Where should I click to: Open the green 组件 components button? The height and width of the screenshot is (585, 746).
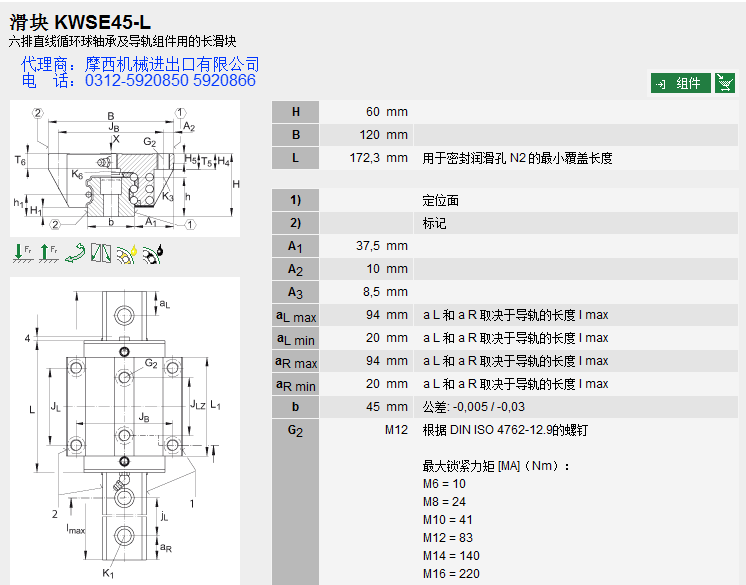pos(680,83)
